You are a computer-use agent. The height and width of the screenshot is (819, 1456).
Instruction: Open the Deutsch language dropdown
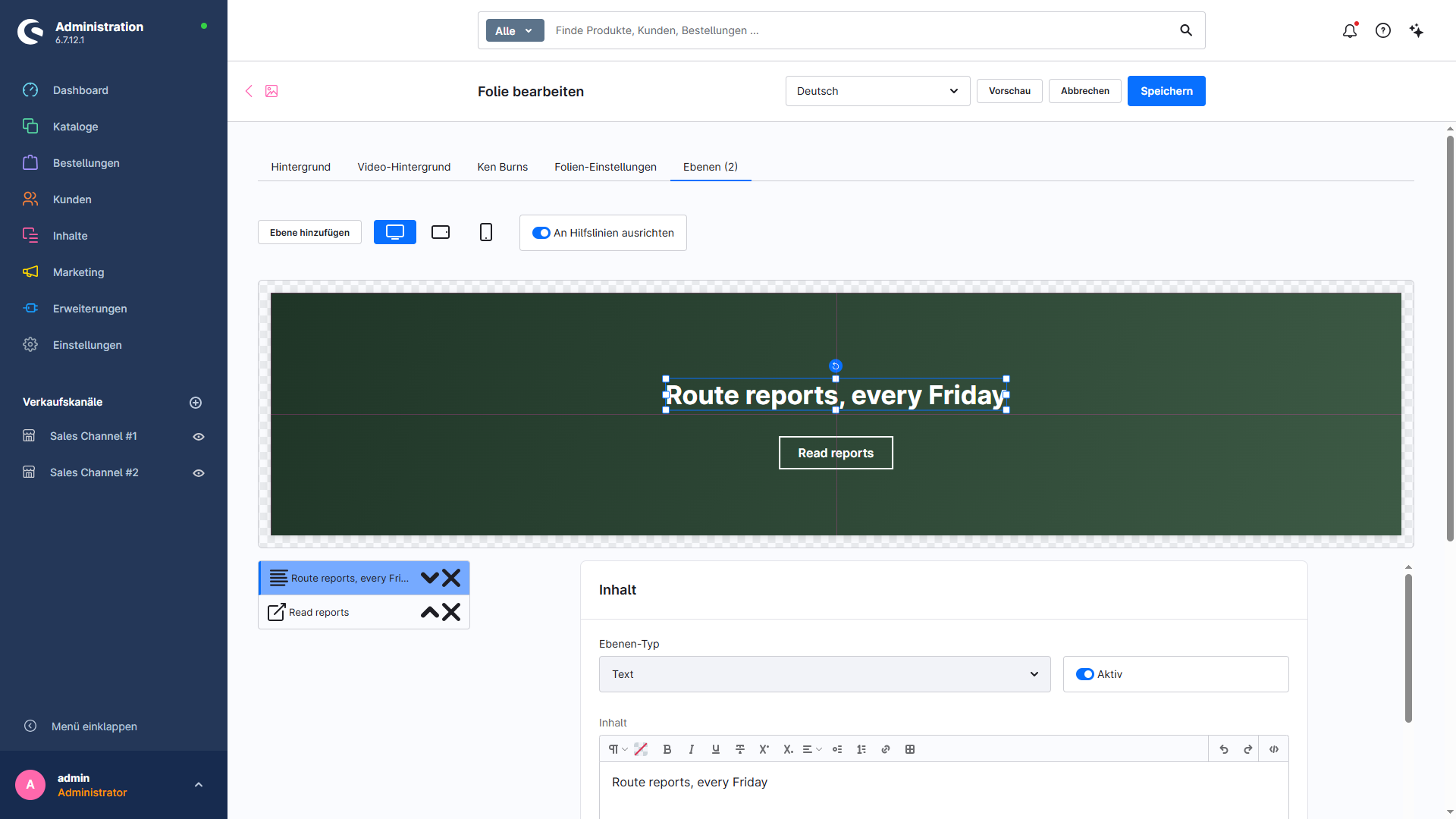(878, 91)
